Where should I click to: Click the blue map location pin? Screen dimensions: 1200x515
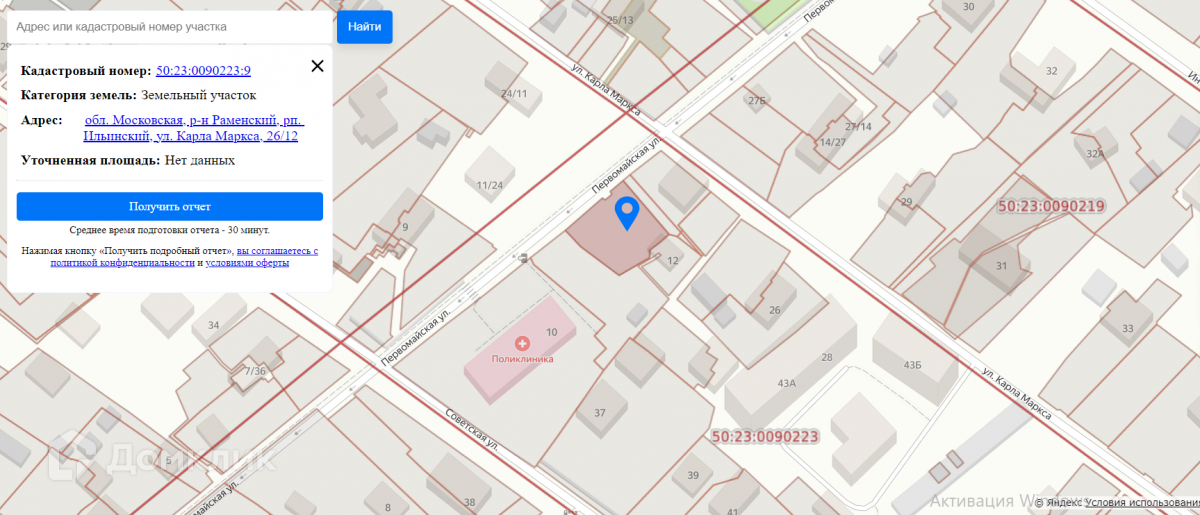tap(627, 214)
